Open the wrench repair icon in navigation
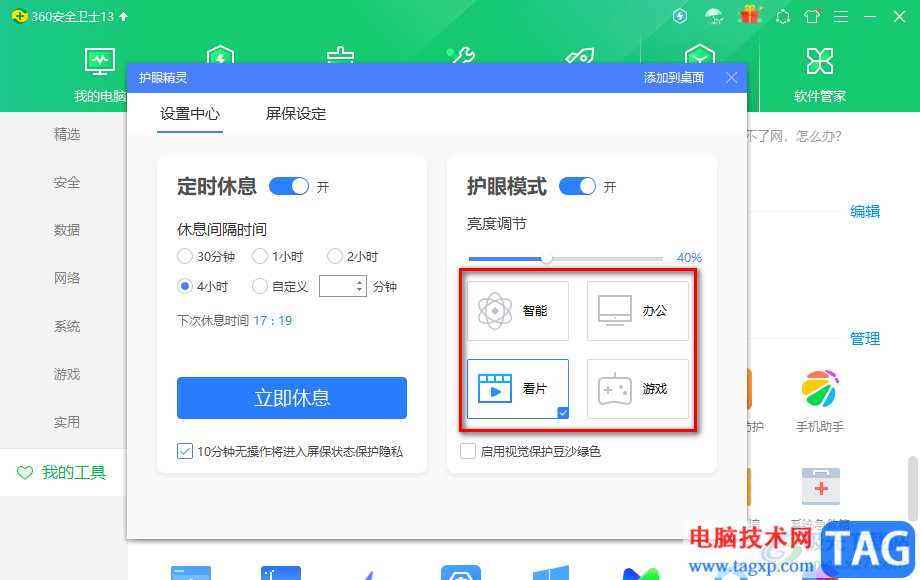 pos(460,56)
